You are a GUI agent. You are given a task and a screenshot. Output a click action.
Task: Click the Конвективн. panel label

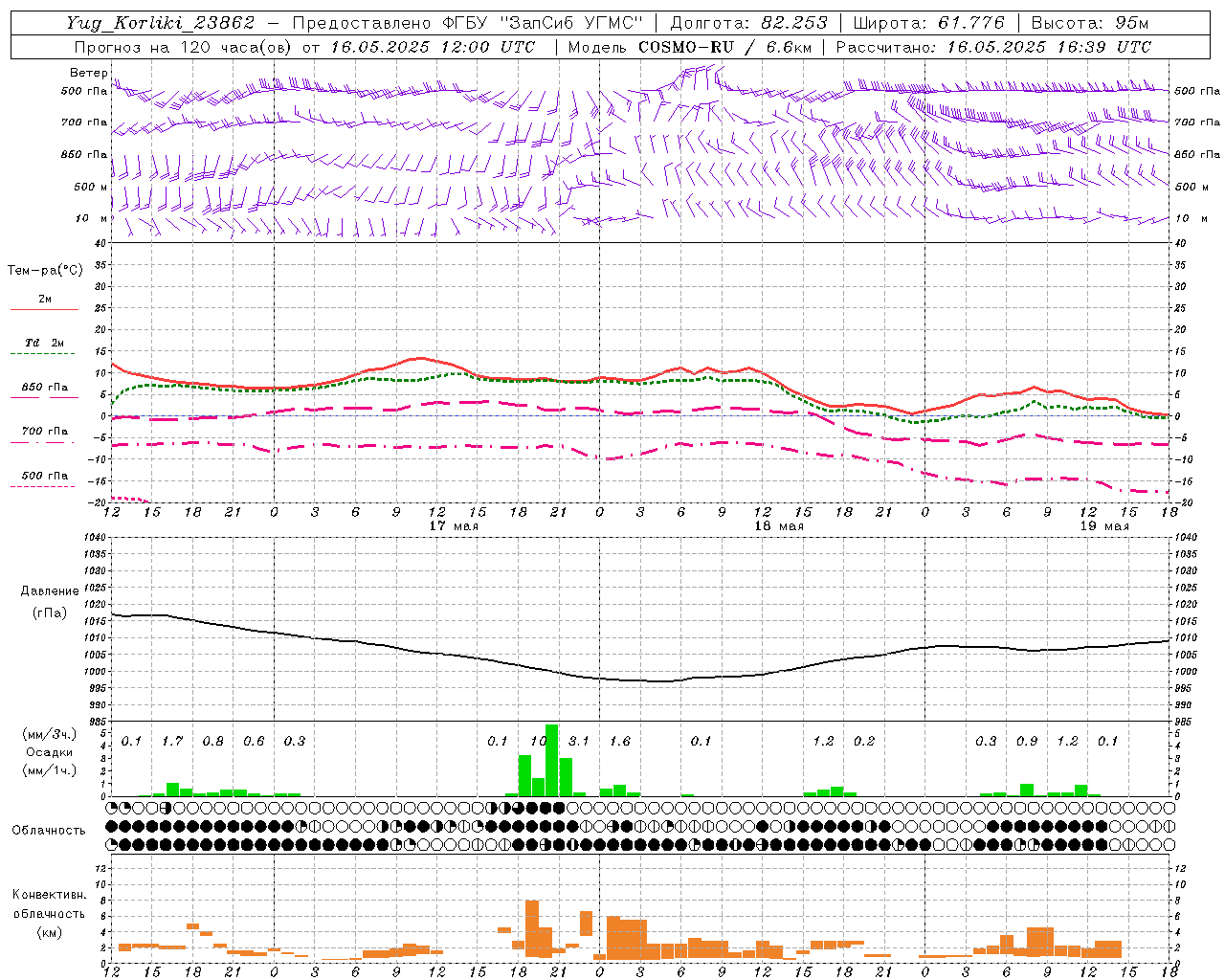click(x=49, y=895)
